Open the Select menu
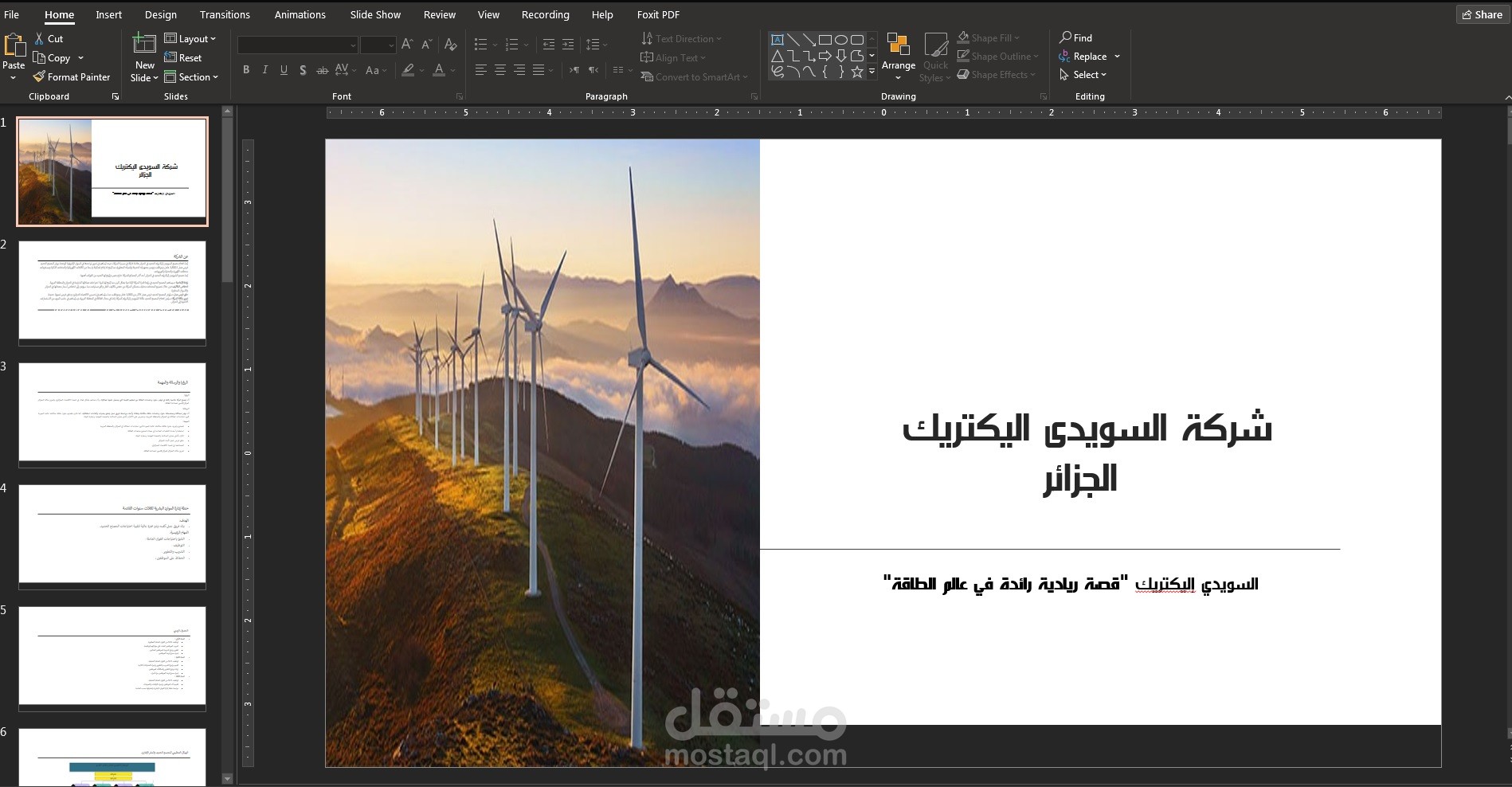This screenshot has height=787, width=1512. (x=1083, y=74)
